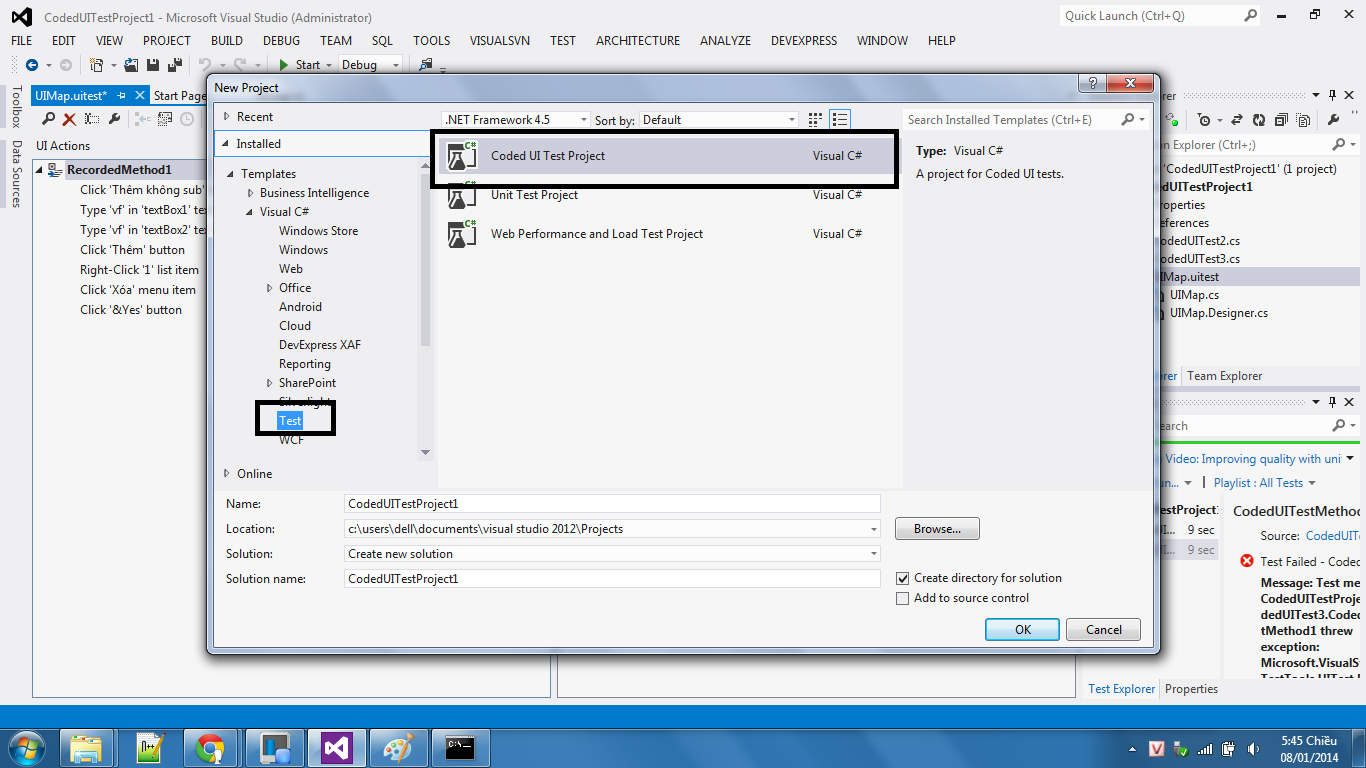
Task: Click the Cancel button
Action: coord(1103,629)
